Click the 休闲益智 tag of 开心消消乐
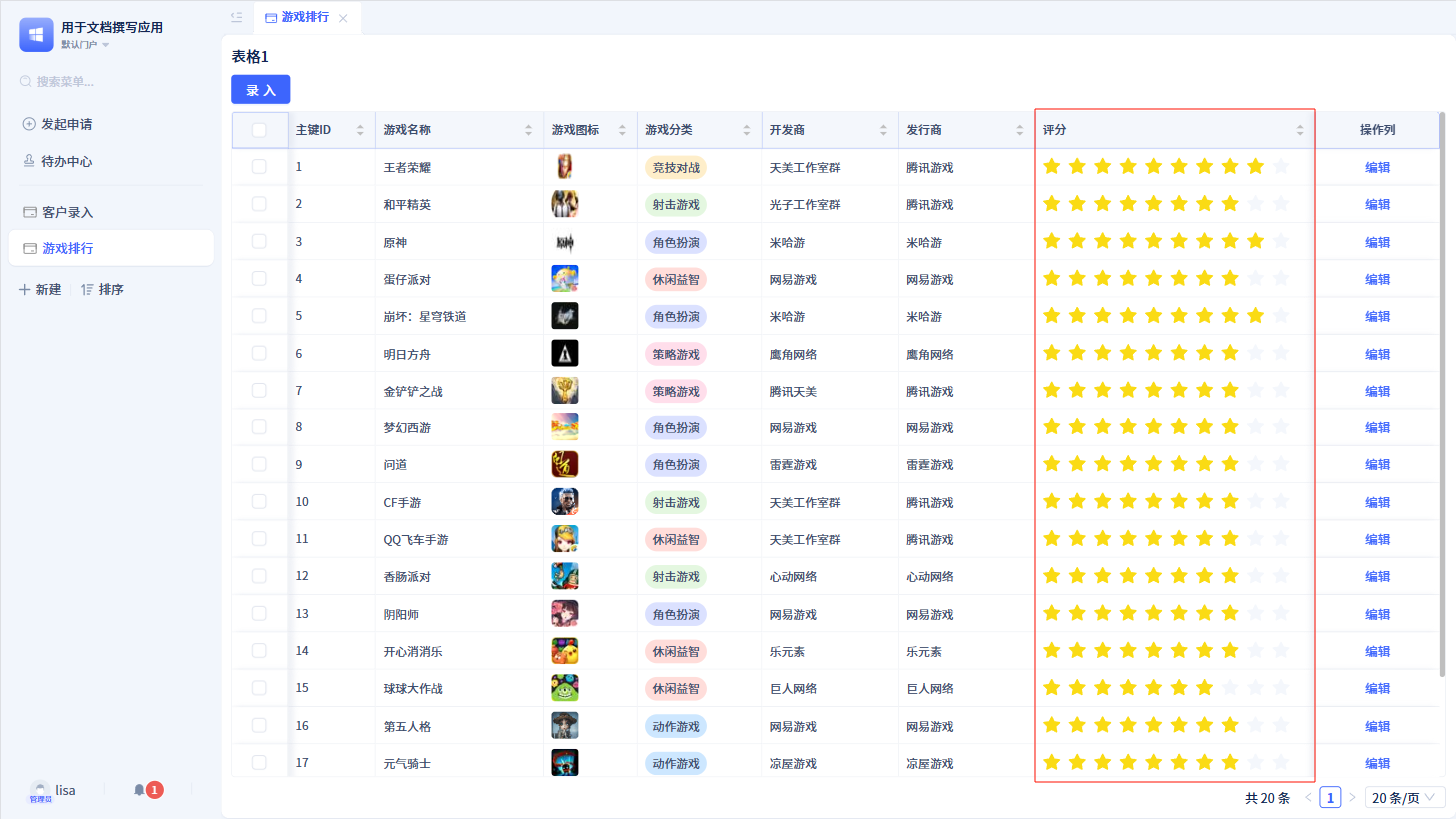This screenshot has width=1456, height=819. tap(676, 651)
